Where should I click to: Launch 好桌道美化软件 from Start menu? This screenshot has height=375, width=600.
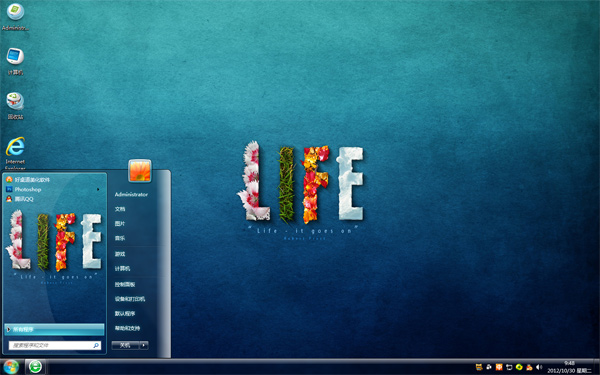coord(28,179)
